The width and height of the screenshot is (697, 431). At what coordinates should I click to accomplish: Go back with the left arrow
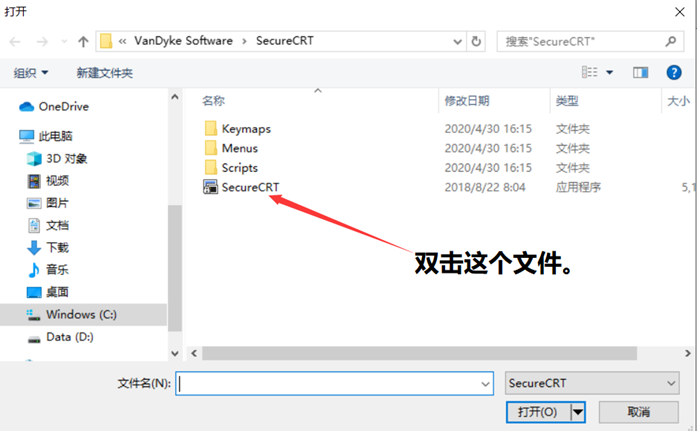tap(15, 42)
